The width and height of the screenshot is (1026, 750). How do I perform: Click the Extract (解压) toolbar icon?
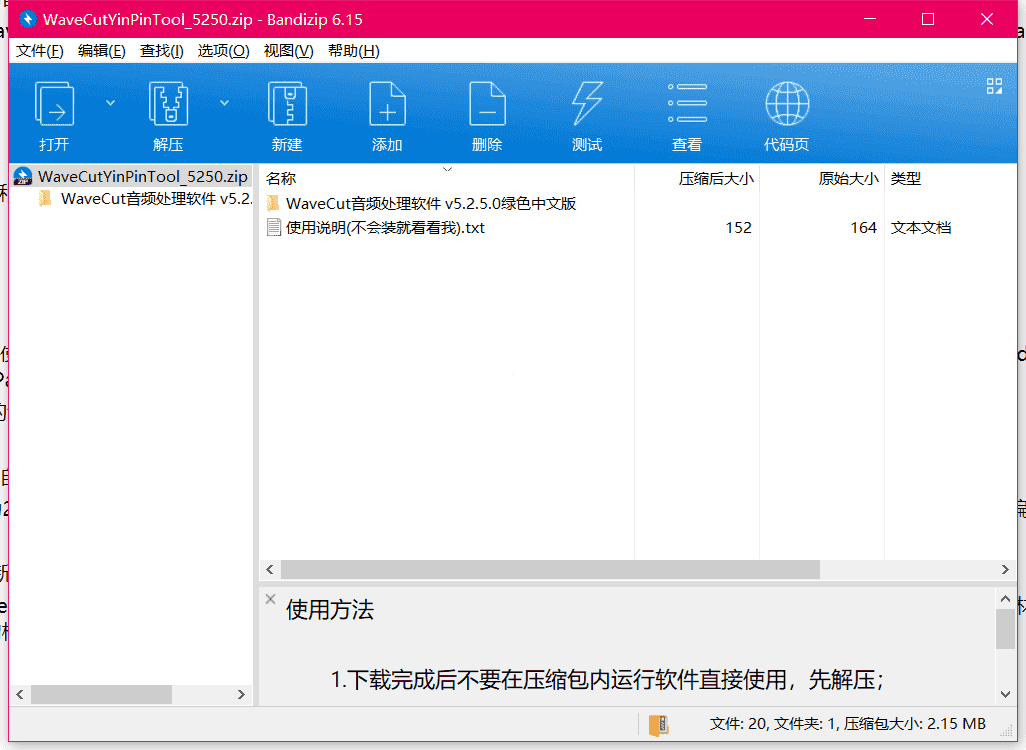coord(168,103)
